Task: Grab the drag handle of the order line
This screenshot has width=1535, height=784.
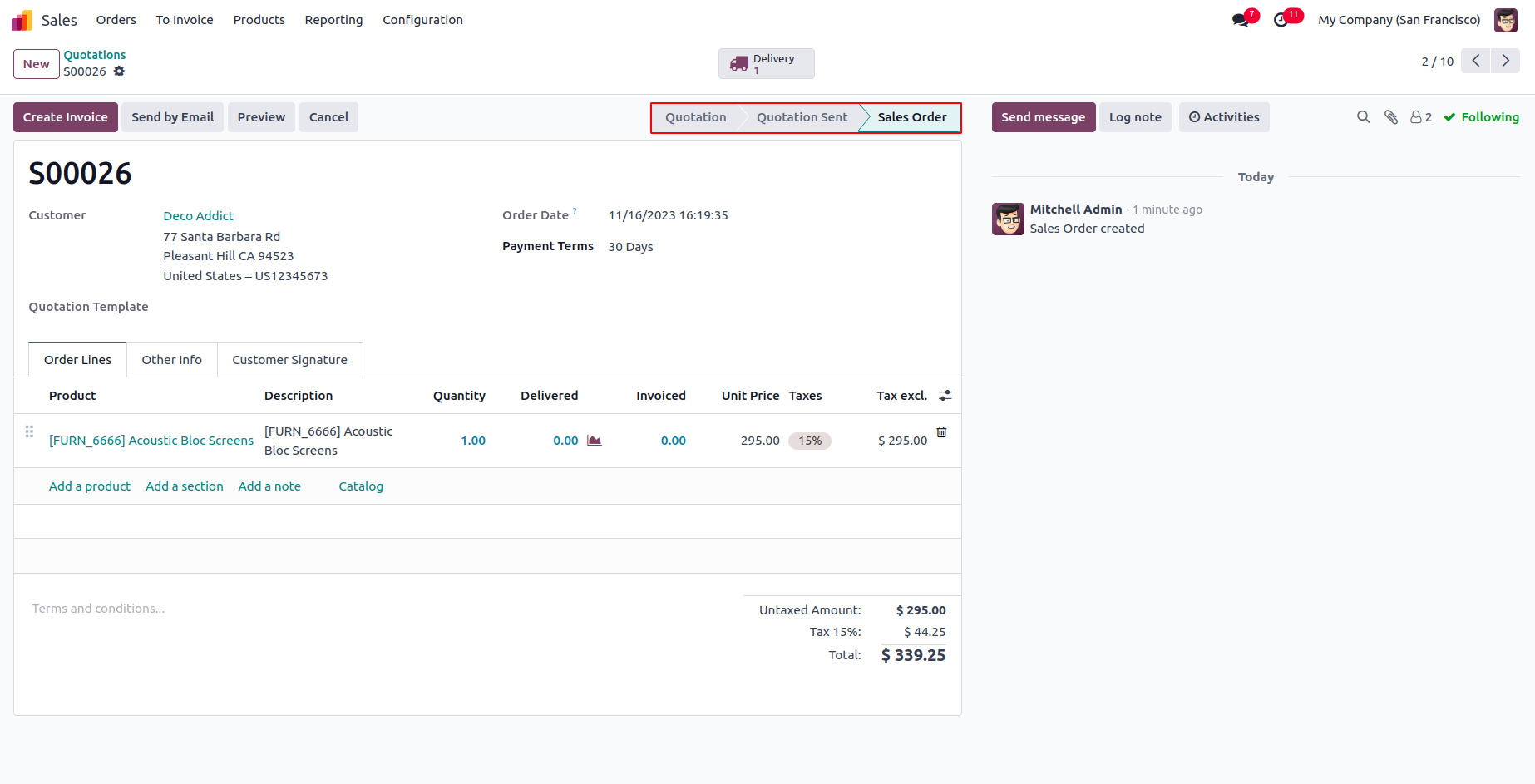Action: (29, 431)
